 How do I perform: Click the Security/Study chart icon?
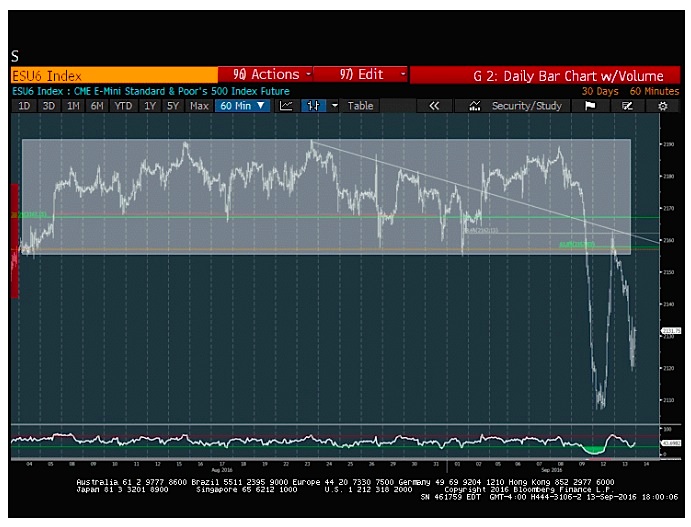[475, 106]
